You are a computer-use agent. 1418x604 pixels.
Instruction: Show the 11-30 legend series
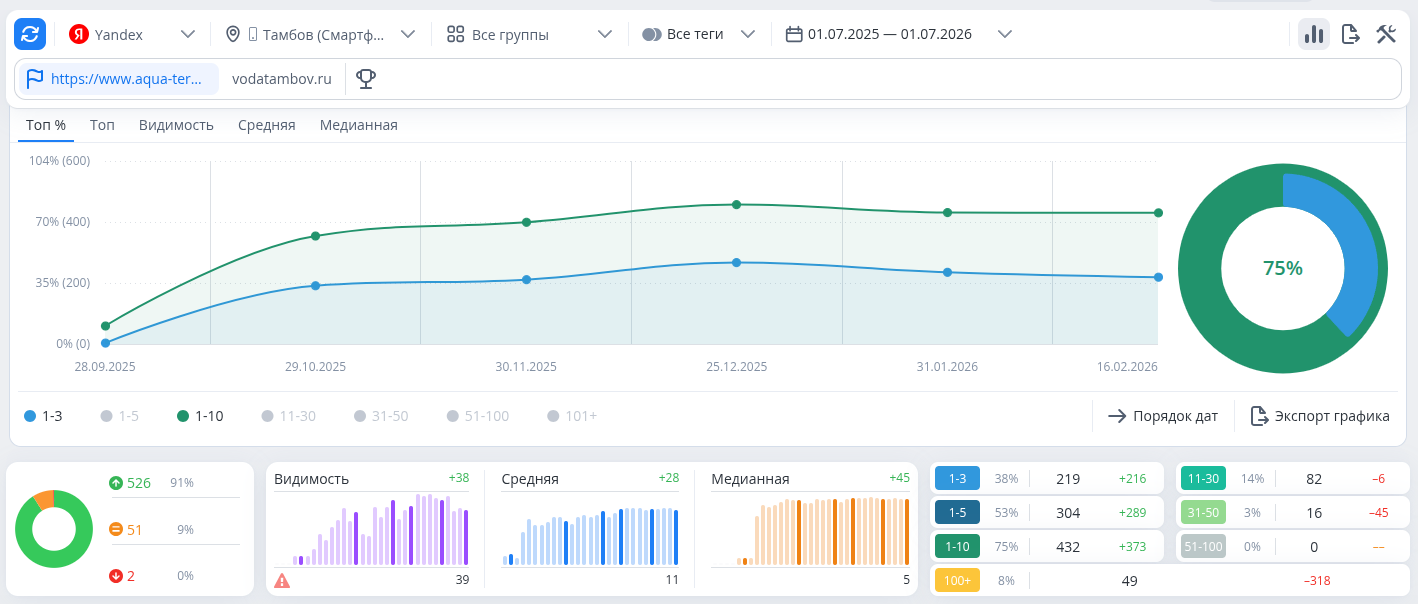coord(288,416)
